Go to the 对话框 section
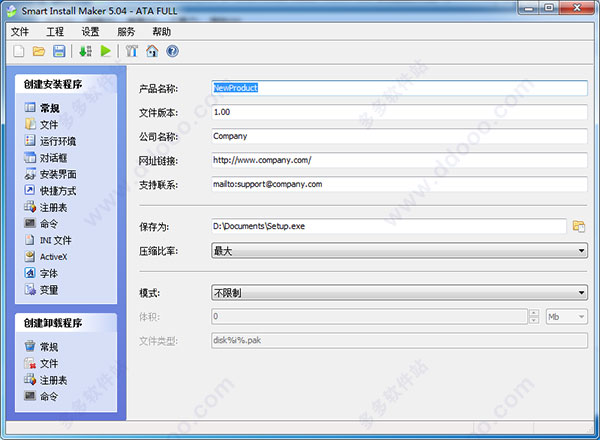Screen dimensions: 600x440 click(x=46, y=157)
